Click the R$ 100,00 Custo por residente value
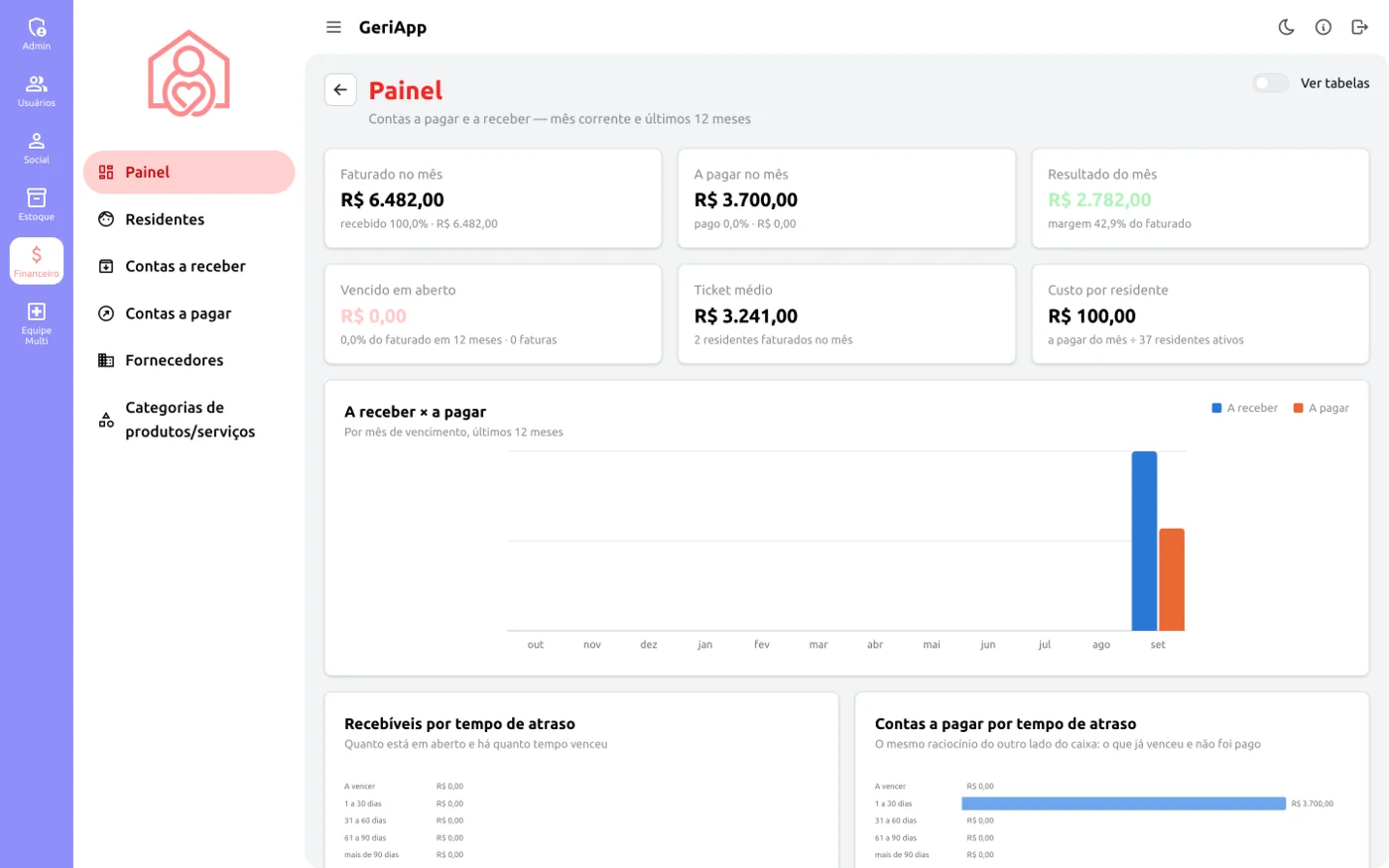The height and width of the screenshot is (868, 1389). click(1091, 316)
